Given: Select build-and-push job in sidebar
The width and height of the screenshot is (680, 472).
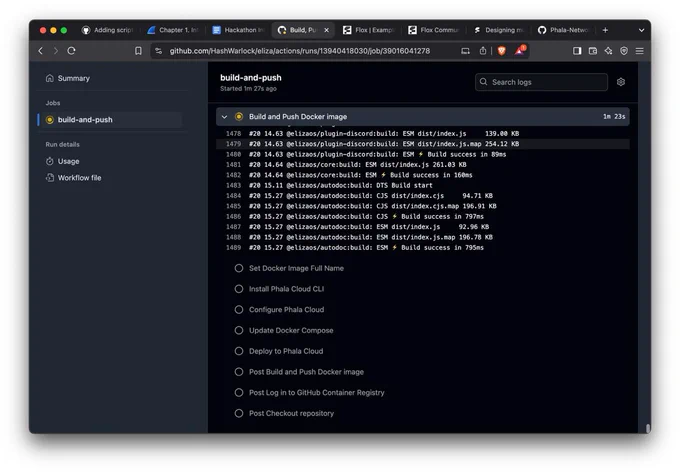Looking at the screenshot, I should [110, 120].
